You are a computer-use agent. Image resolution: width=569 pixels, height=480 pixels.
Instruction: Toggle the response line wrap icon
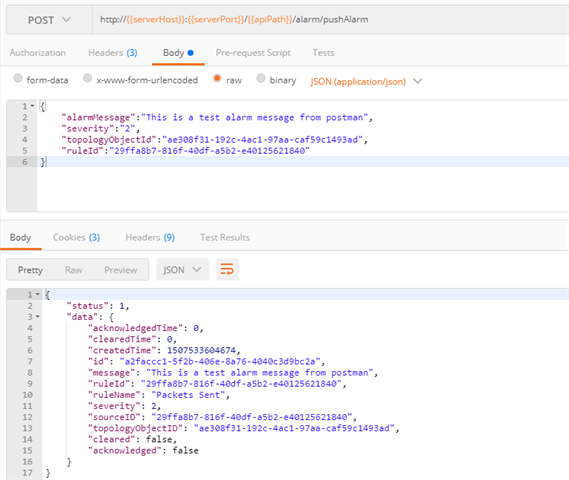point(227,270)
